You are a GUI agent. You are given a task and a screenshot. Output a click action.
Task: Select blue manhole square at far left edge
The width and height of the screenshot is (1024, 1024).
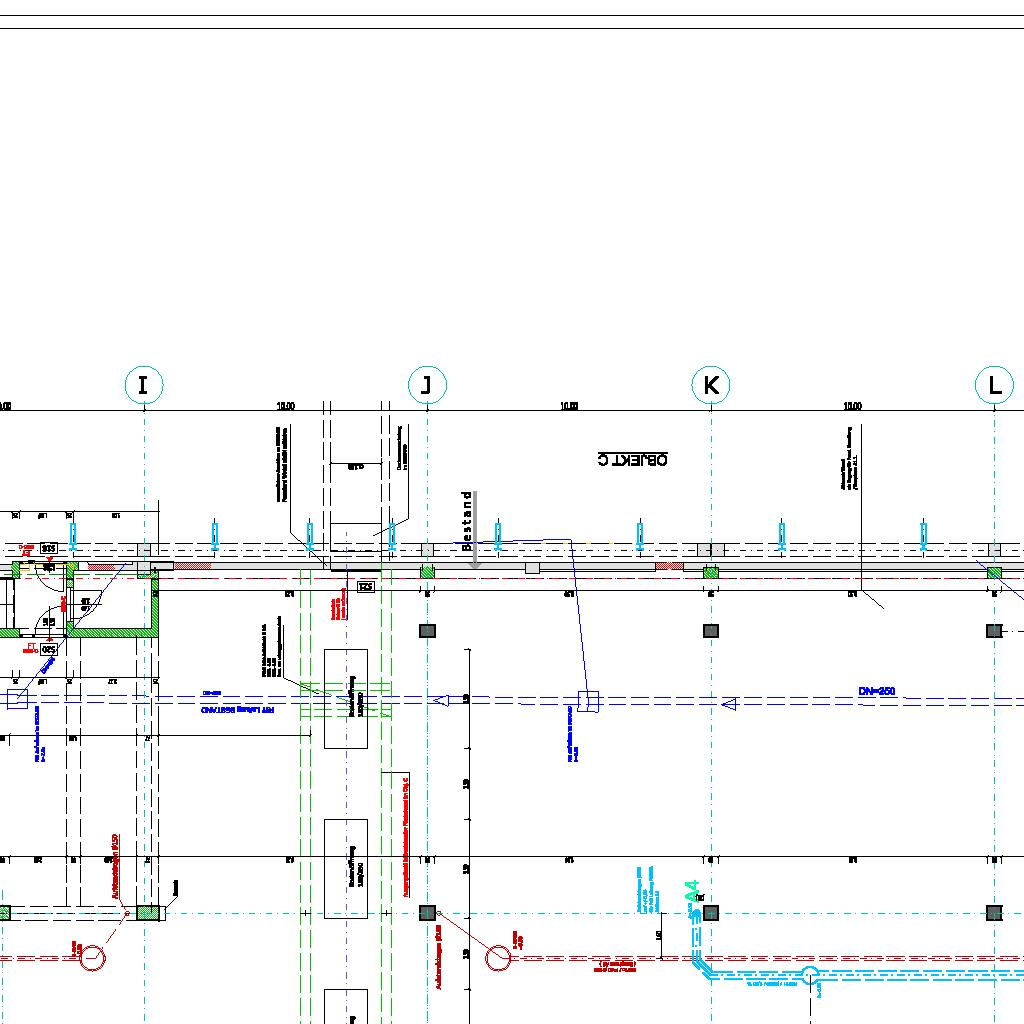16,699
